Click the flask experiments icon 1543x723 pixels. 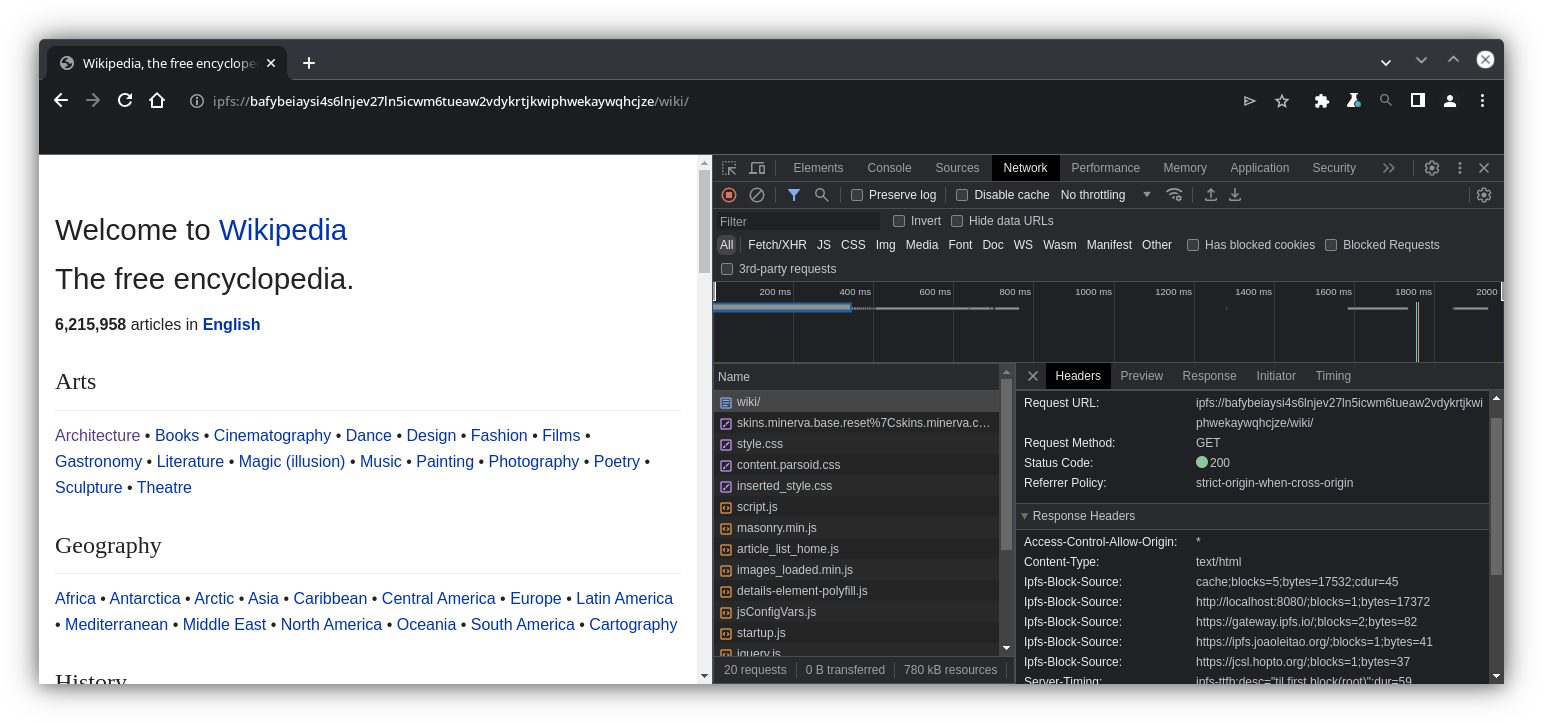pyautogui.click(x=1353, y=101)
